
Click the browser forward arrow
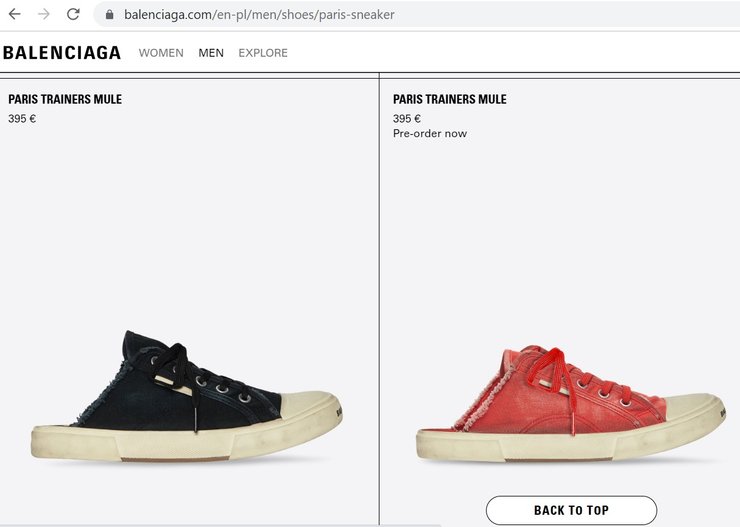(44, 14)
